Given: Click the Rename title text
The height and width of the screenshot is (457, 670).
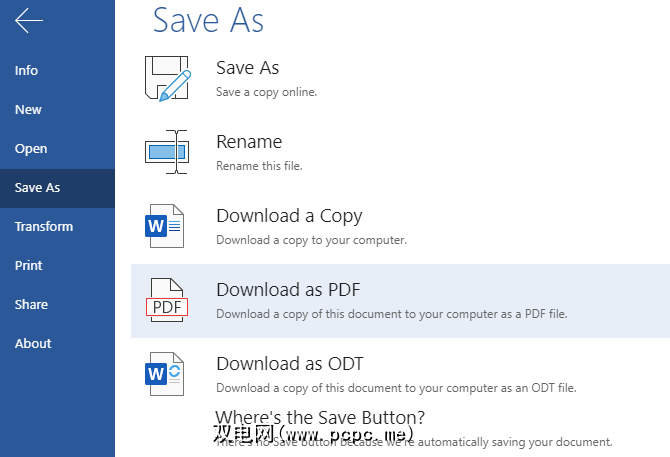Looking at the screenshot, I should click(x=249, y=142).
